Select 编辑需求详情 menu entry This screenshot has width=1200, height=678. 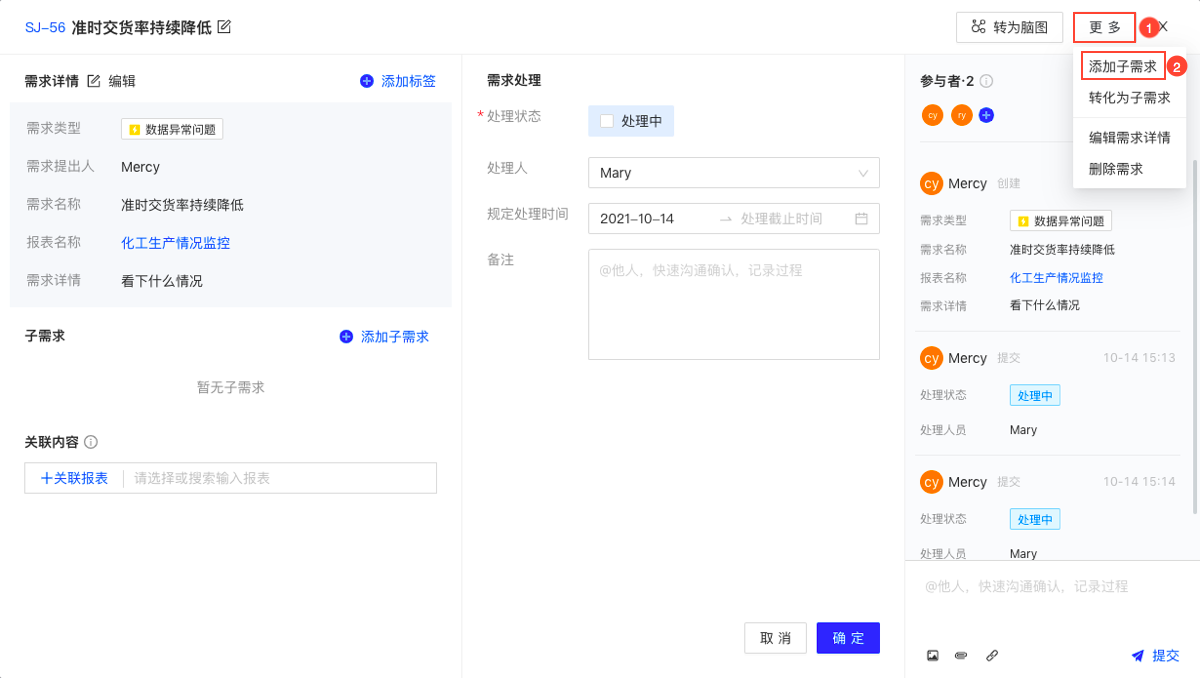[1129, 138]
